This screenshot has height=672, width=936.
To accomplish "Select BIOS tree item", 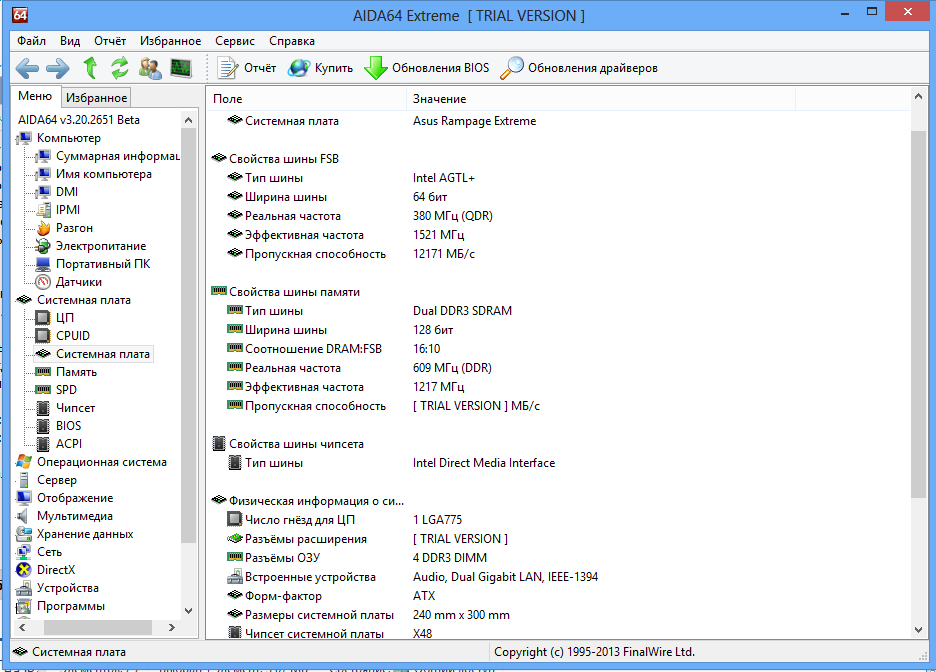I will pos(69,426).
